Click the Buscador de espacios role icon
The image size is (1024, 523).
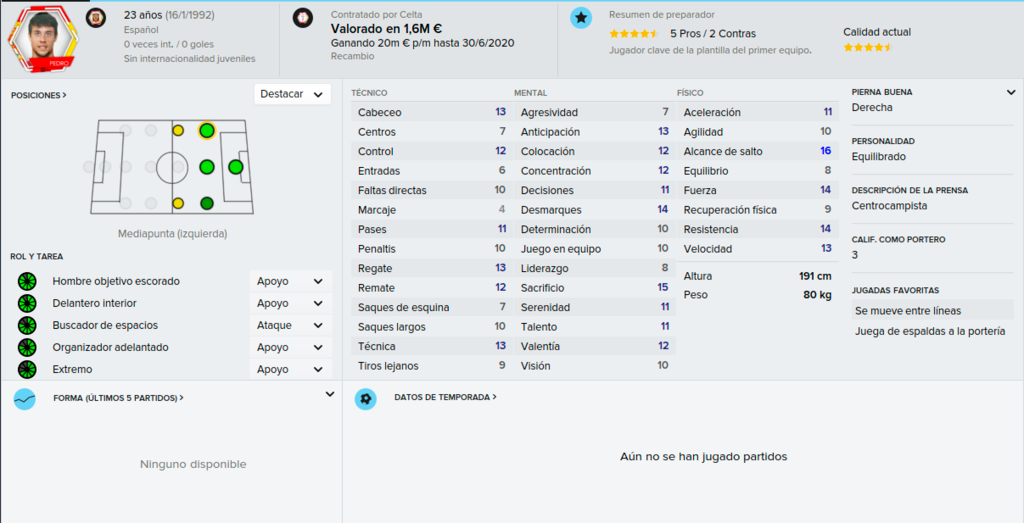pos(27,325)
